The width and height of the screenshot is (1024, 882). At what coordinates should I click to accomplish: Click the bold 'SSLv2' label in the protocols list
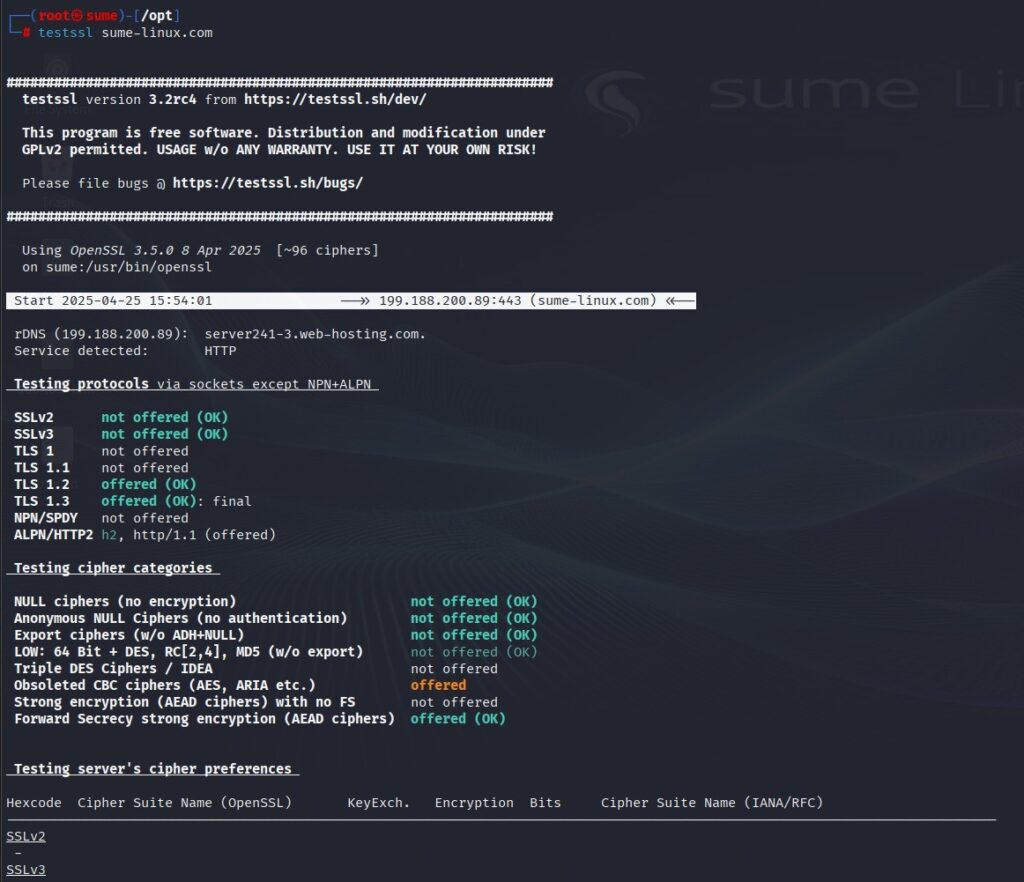point(34,417)
